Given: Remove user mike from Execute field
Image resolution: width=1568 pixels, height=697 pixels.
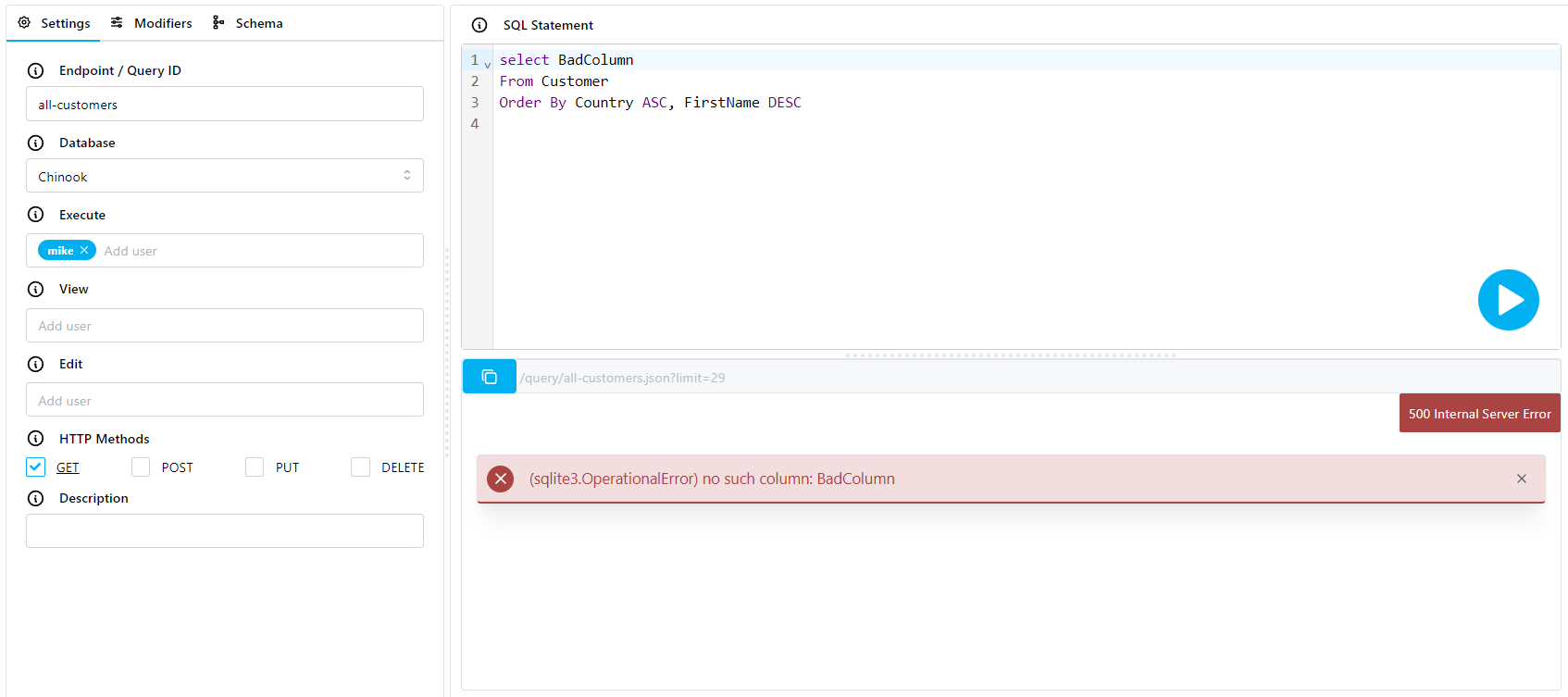Looking at the screenshot, I should tap(84, 251).
